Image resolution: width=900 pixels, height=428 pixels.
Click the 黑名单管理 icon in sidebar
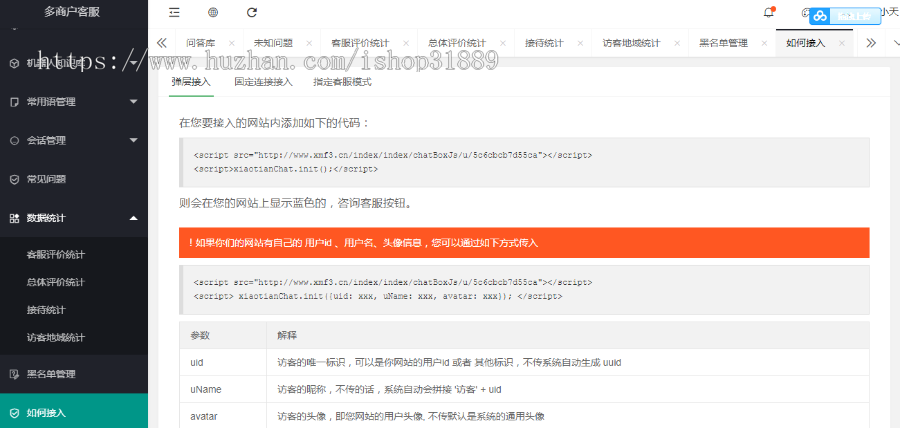pos(14,374)
